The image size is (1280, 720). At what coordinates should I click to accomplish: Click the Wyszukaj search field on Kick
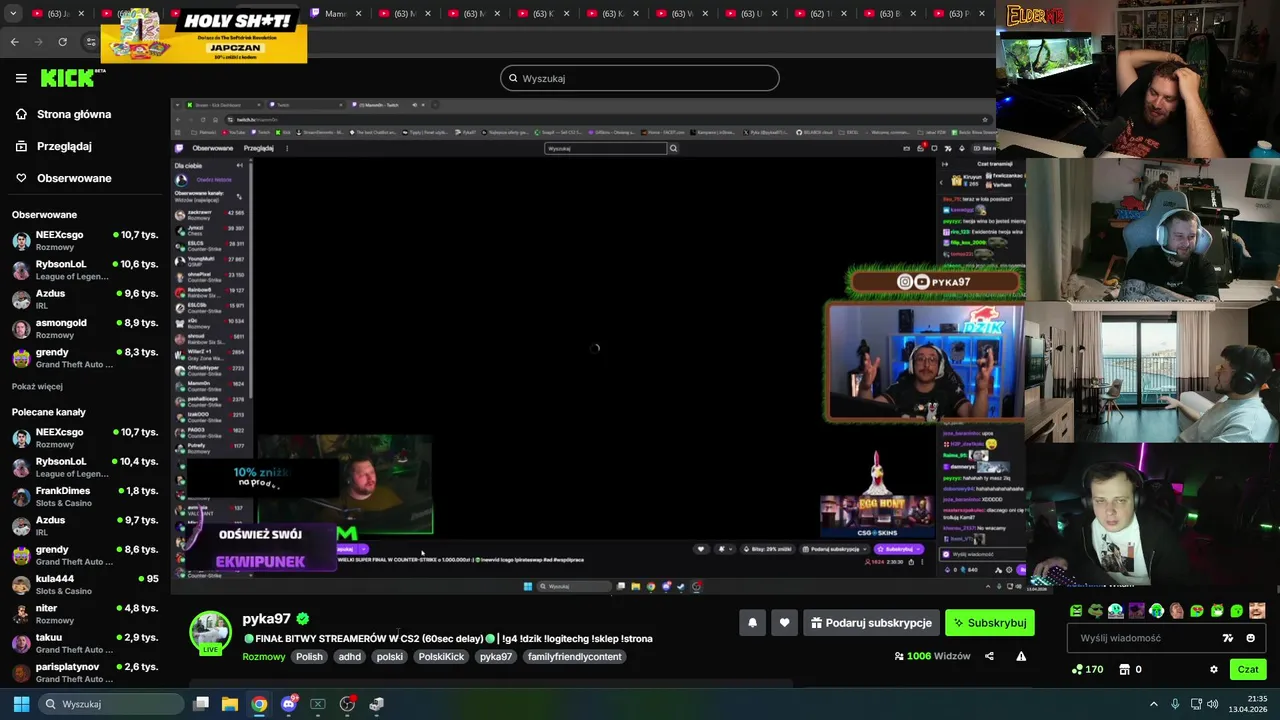click(x=640, y=78)
